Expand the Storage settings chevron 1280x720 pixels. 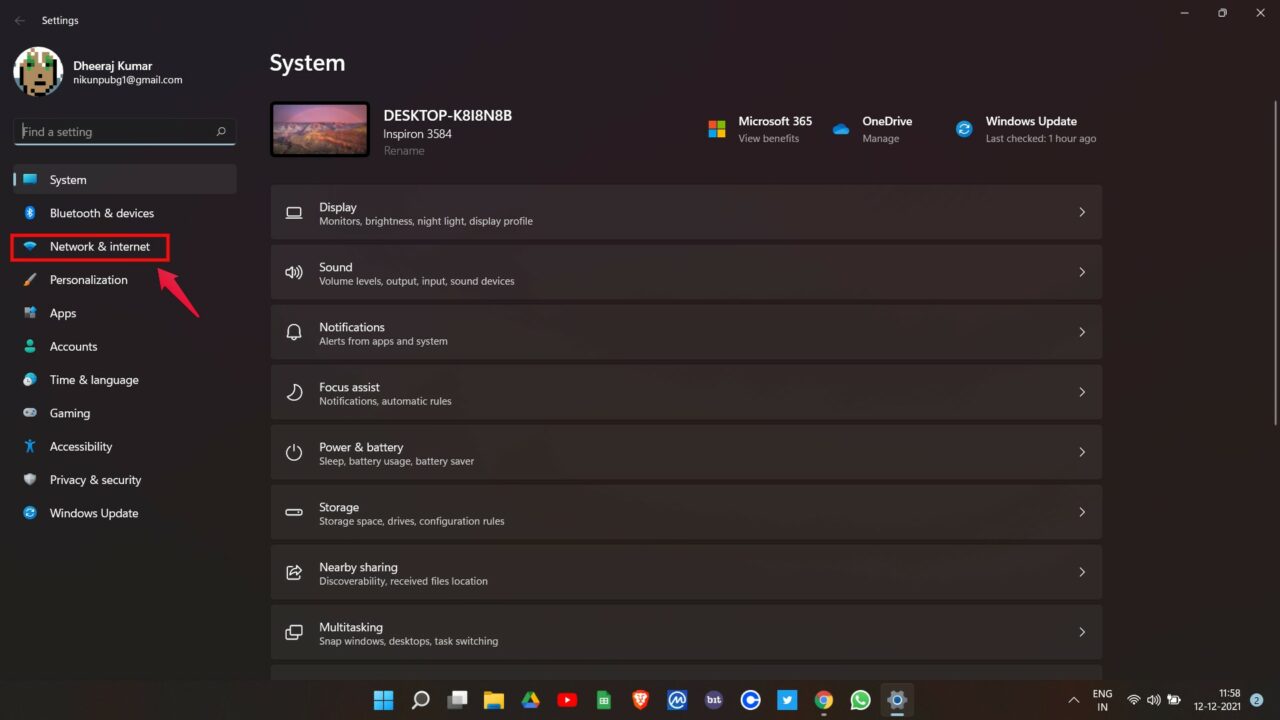[x=1081, y=512]
